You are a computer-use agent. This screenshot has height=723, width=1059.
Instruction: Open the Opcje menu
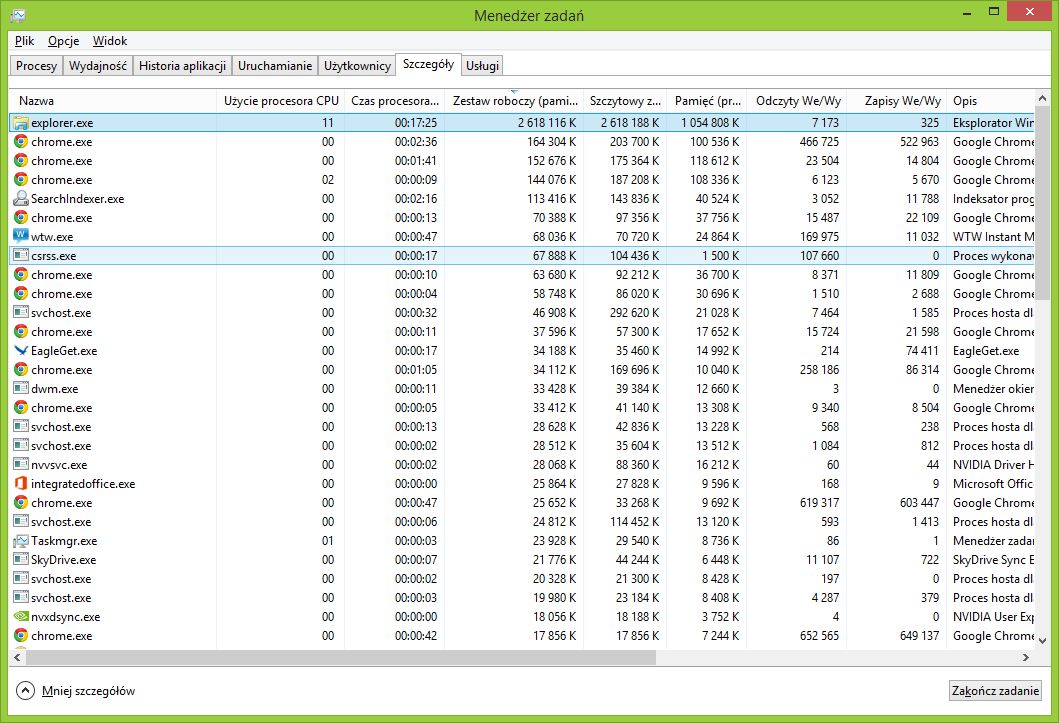[x=63, y=41]
